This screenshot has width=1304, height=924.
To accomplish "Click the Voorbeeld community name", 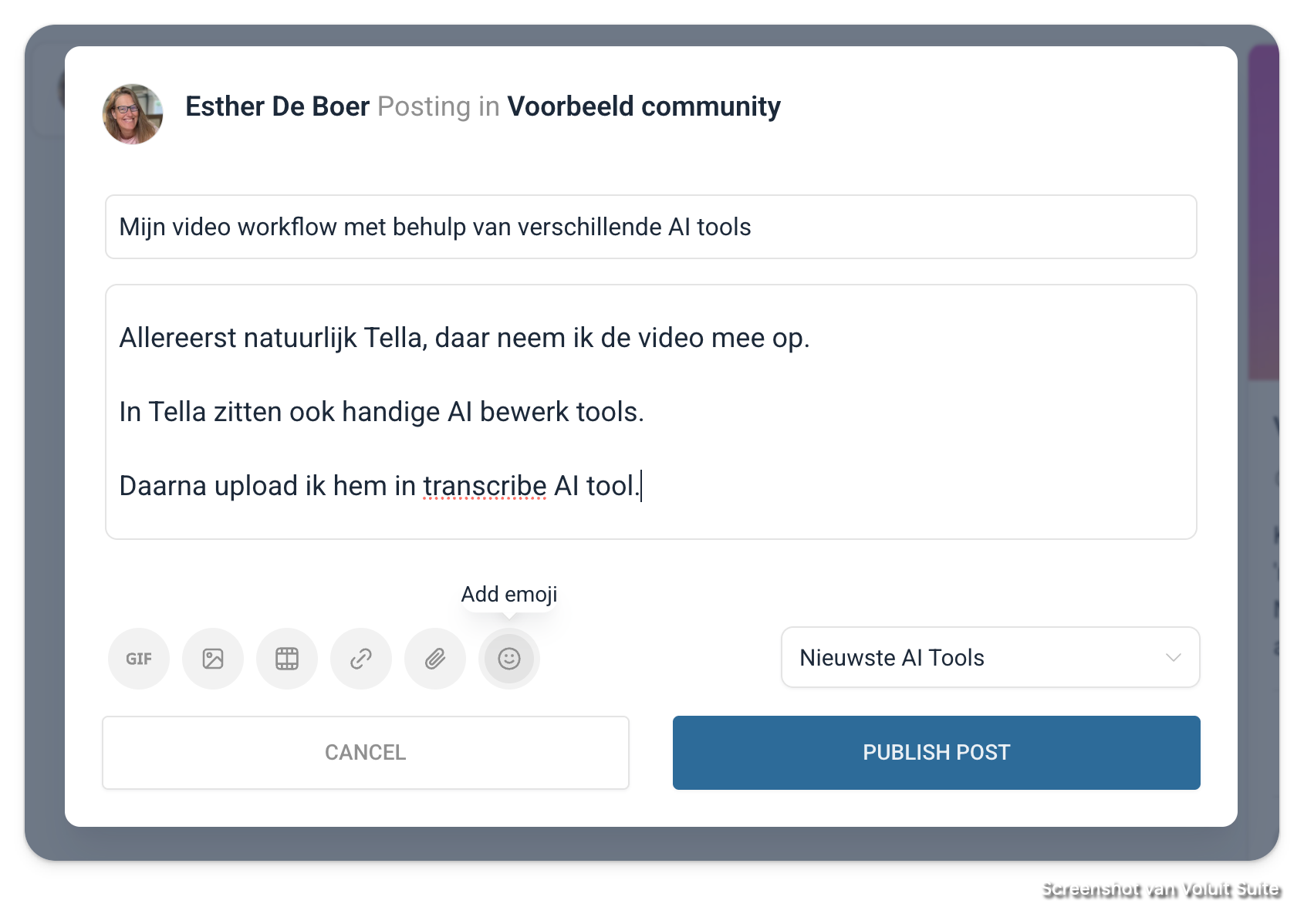I will click(x=644, y=106).
